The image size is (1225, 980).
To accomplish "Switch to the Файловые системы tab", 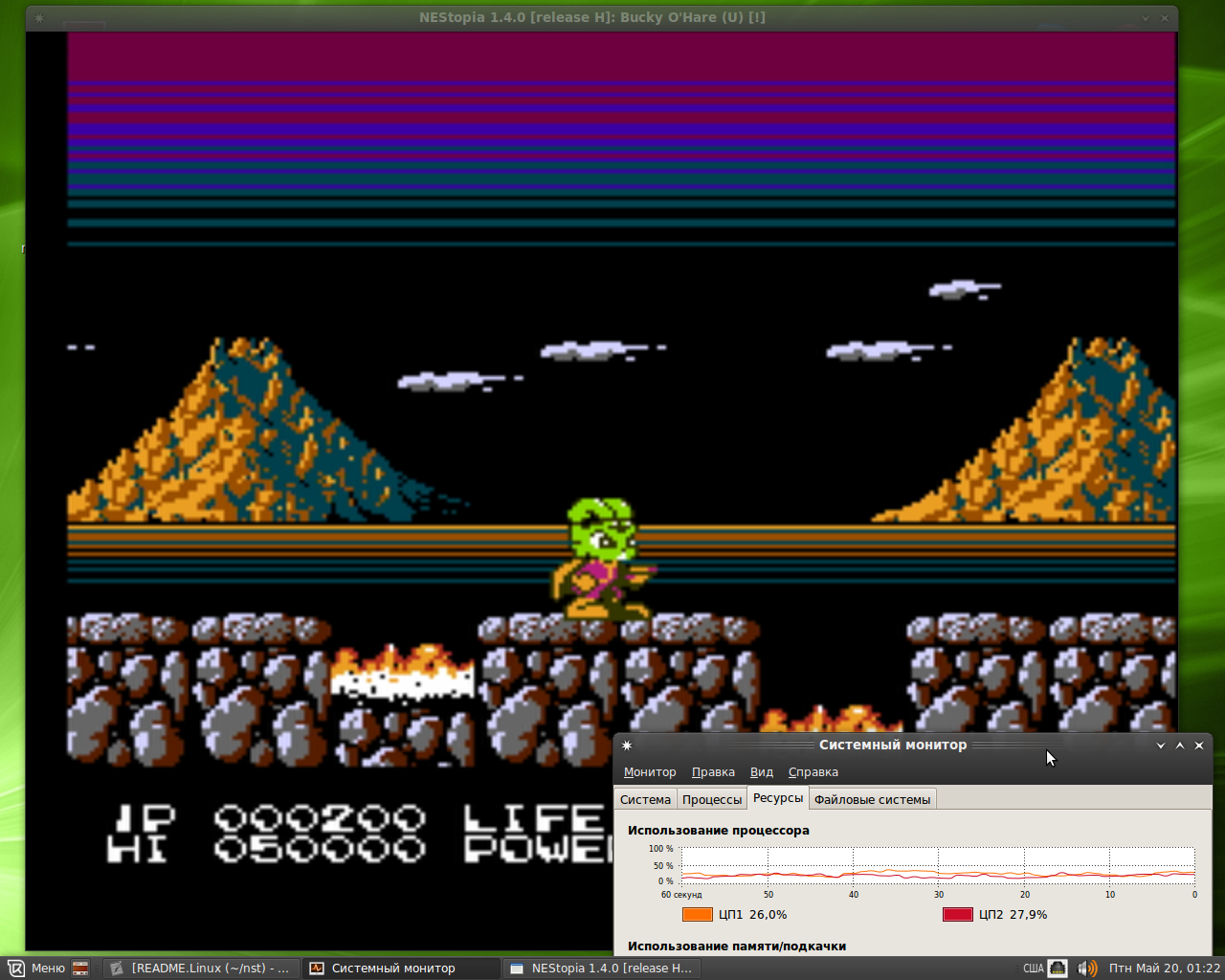I will (872, 799).
